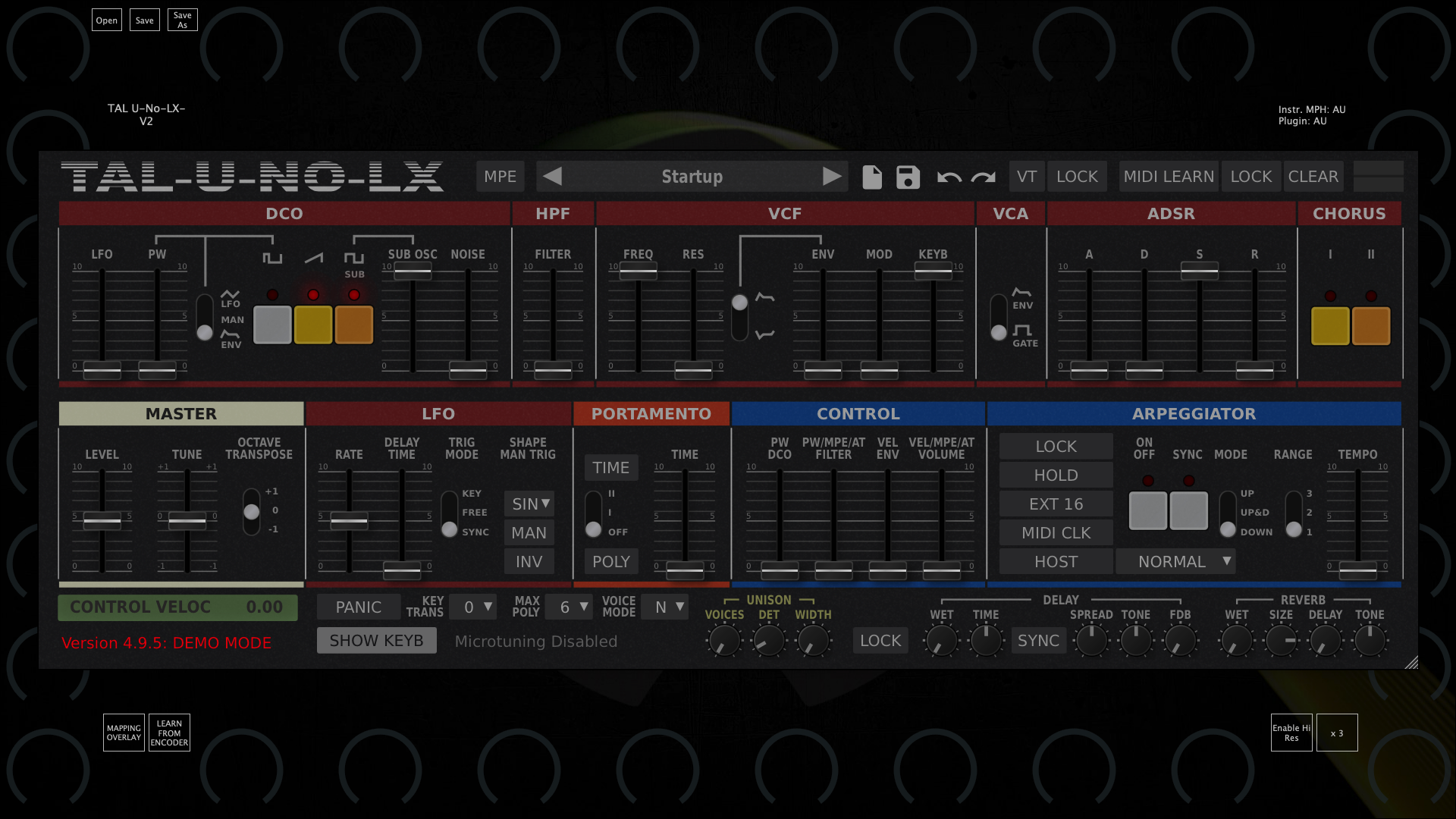This screenshot has width=1456, height=819.
Task: Click the Open button at top
Action: click(x=107, y=20)
